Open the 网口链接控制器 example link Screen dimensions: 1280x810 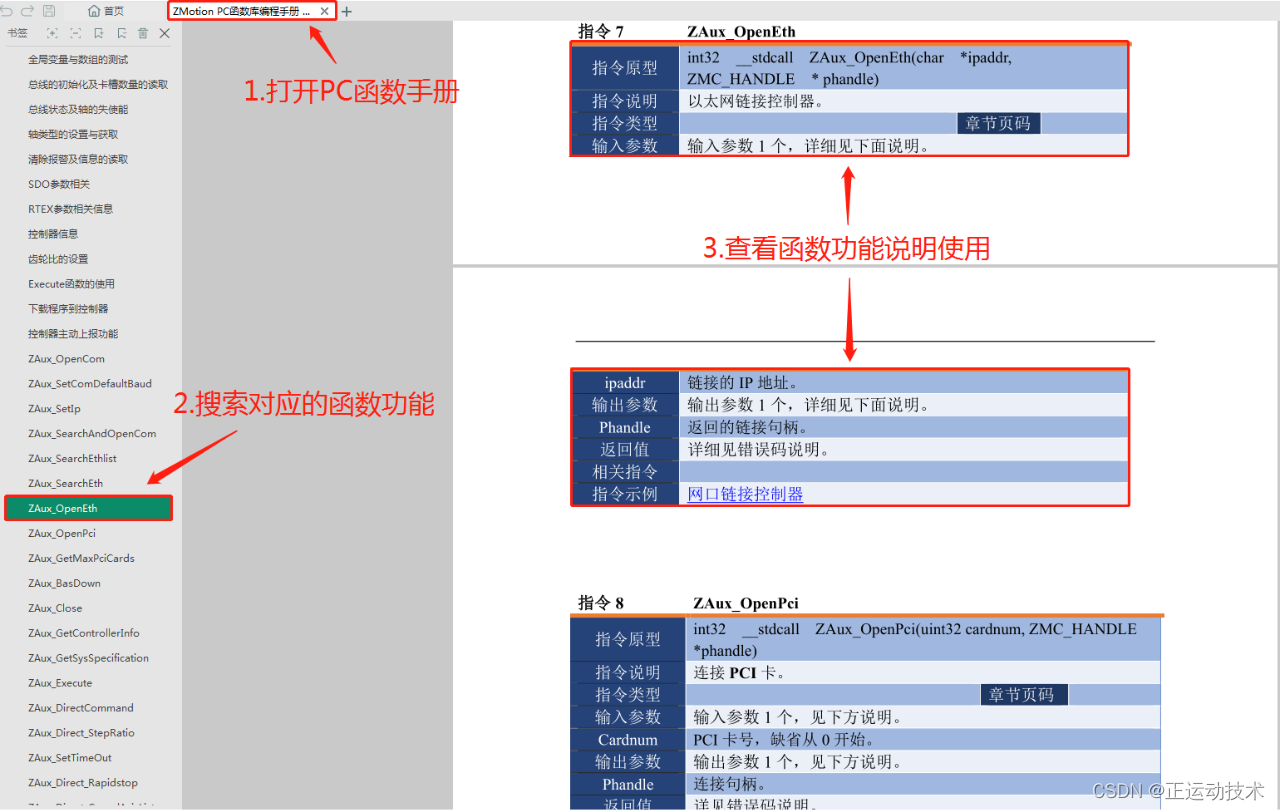click(742, 494)
